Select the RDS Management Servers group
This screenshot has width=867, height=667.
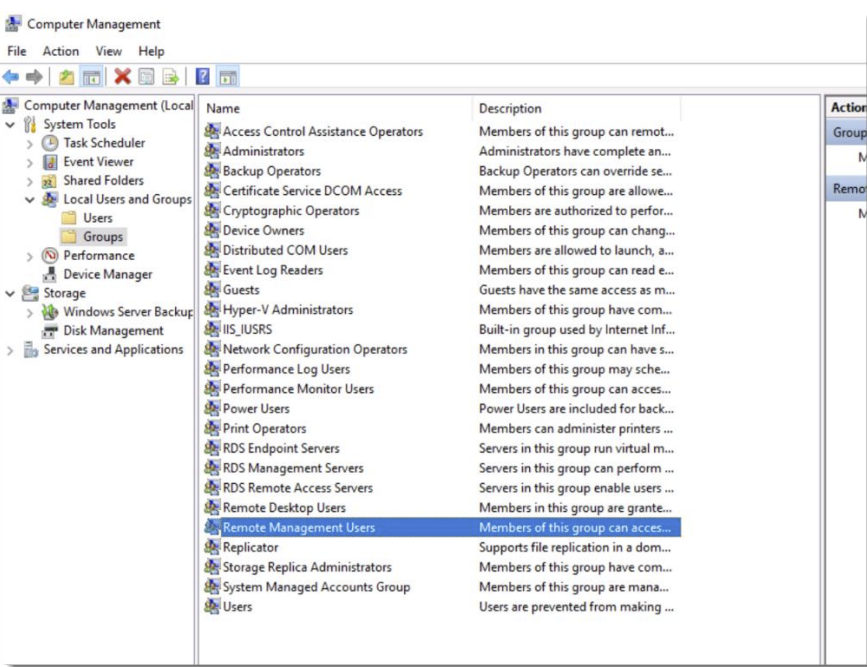pyautogui.click(x=293, y=468)
